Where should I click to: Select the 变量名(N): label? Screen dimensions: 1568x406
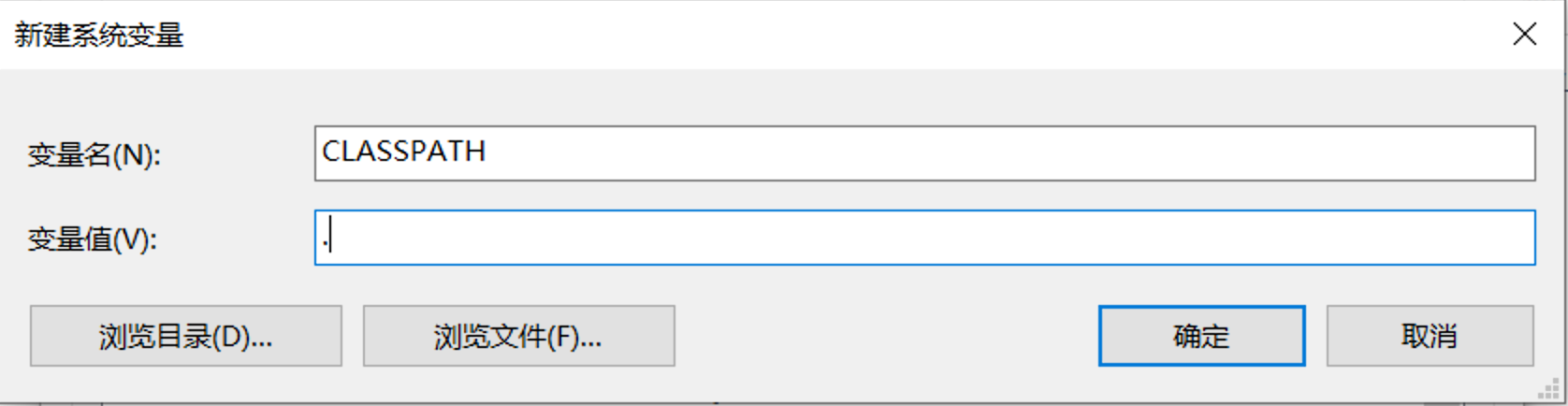coord(94,154)
